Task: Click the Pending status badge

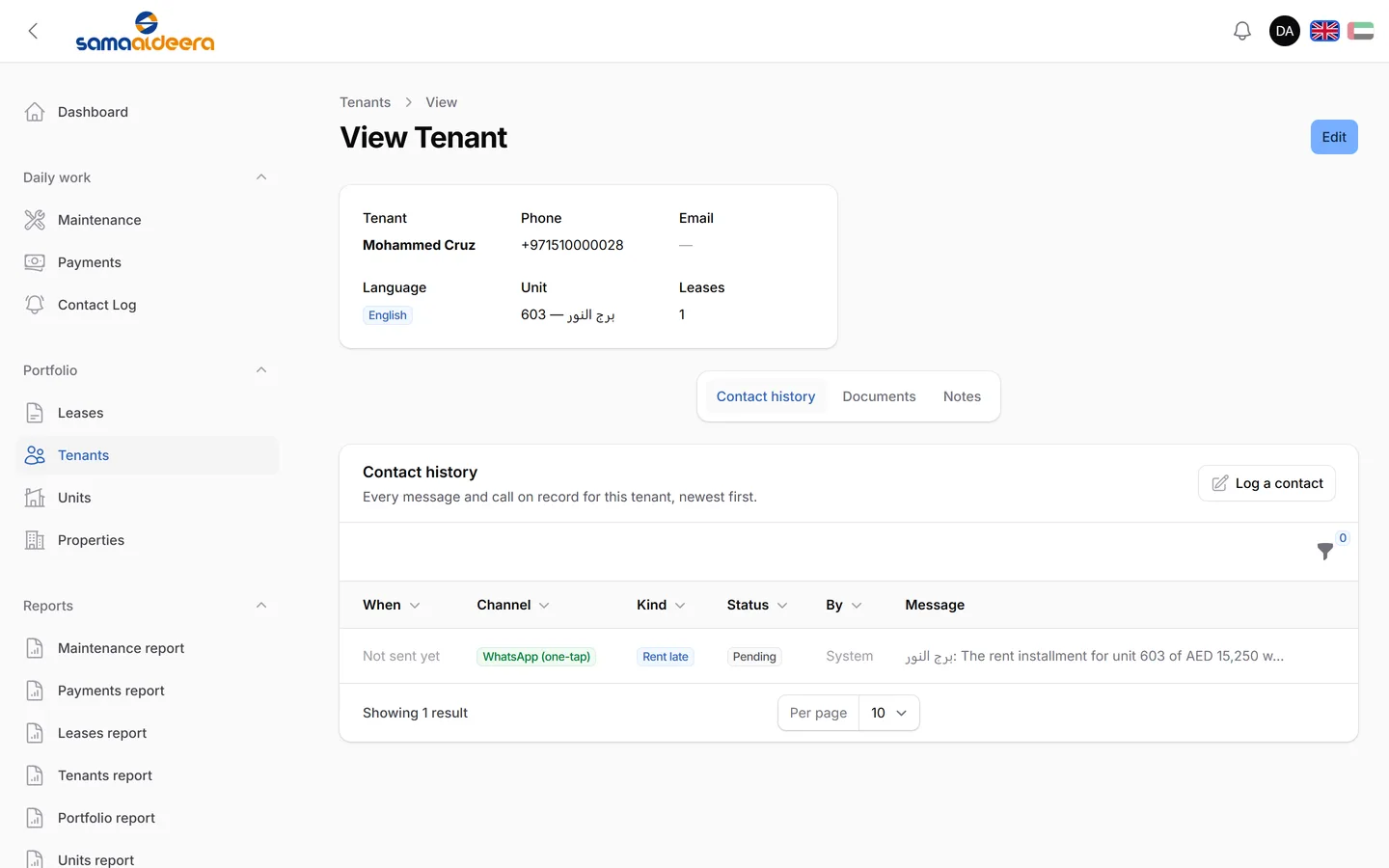Action: point(754,657)
